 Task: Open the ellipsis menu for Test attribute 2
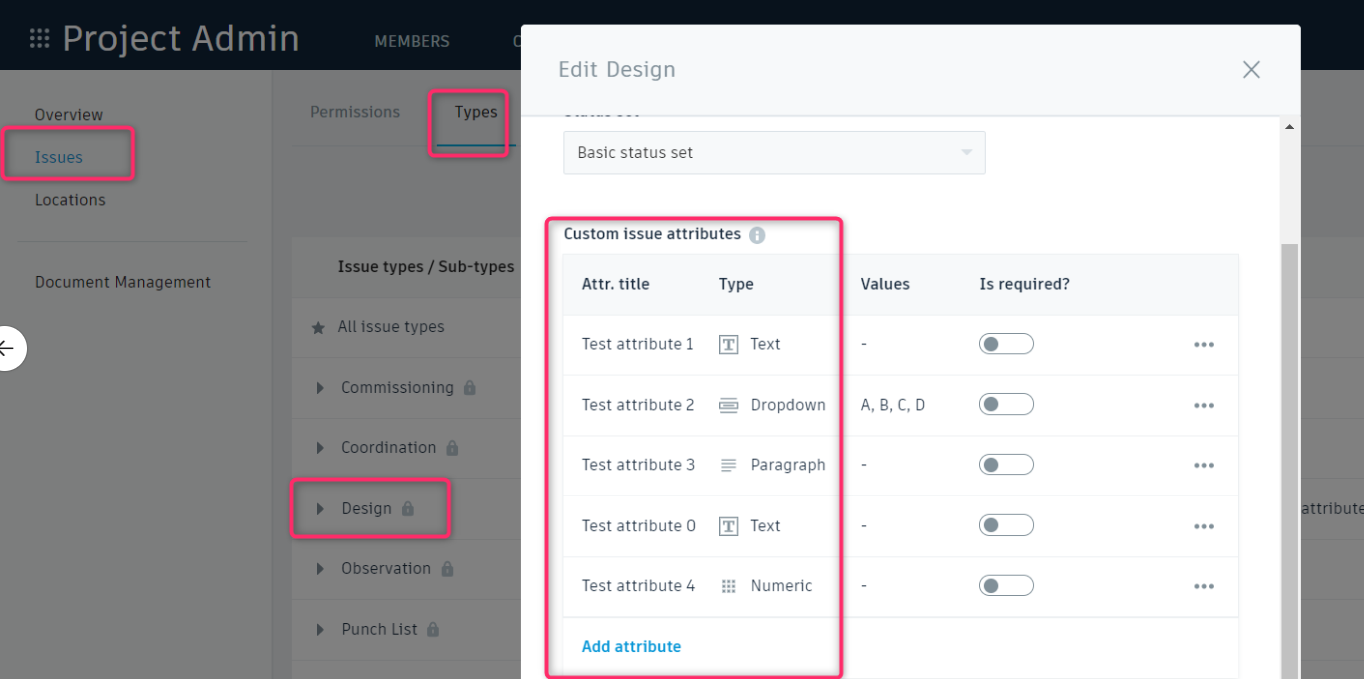click(x=1204, y=404)
